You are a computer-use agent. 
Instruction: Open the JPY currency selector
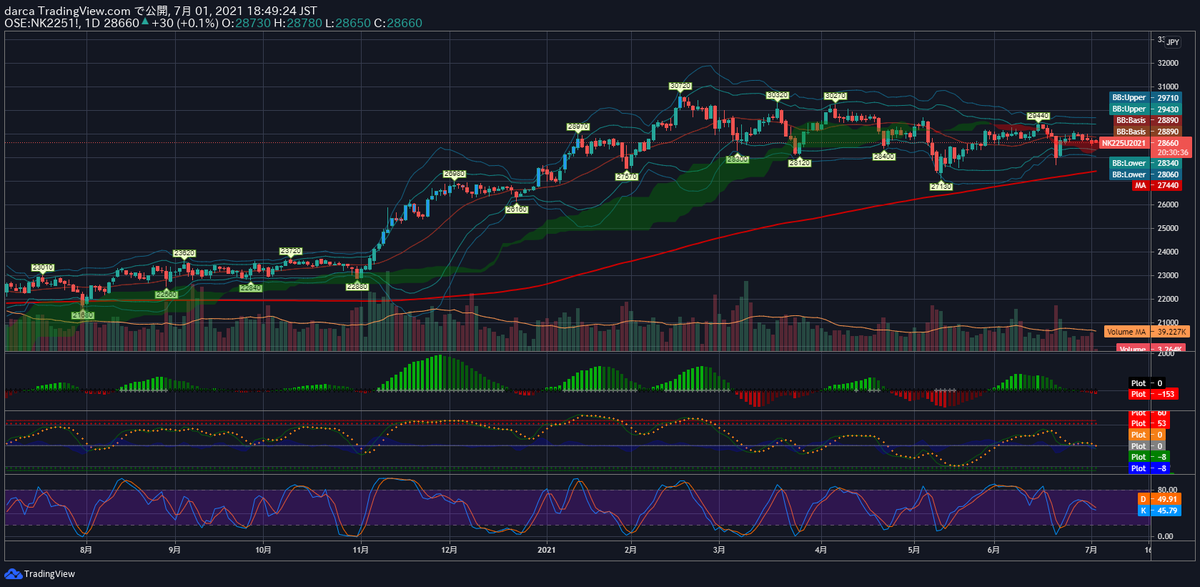coord(1173,42)
